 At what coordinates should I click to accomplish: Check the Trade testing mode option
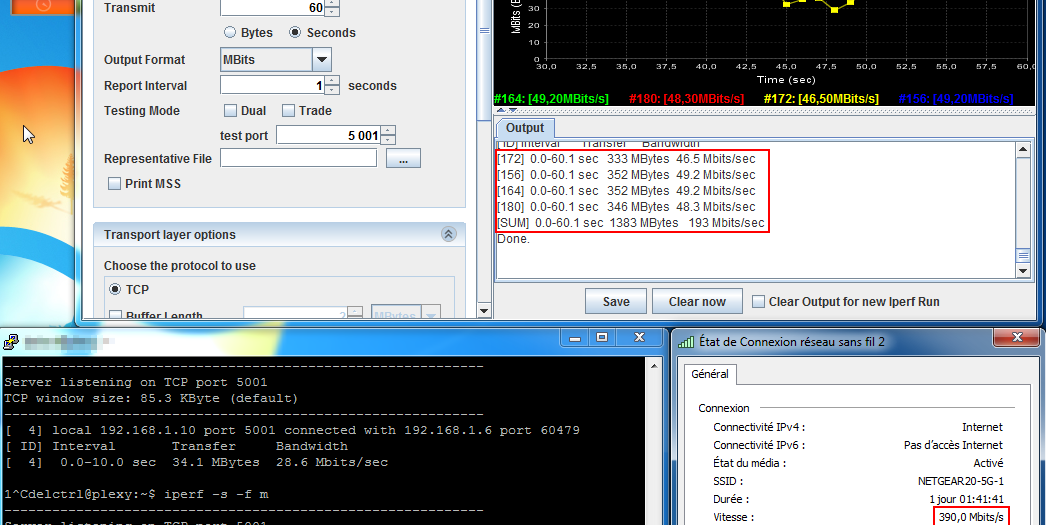tap(288, 111)
